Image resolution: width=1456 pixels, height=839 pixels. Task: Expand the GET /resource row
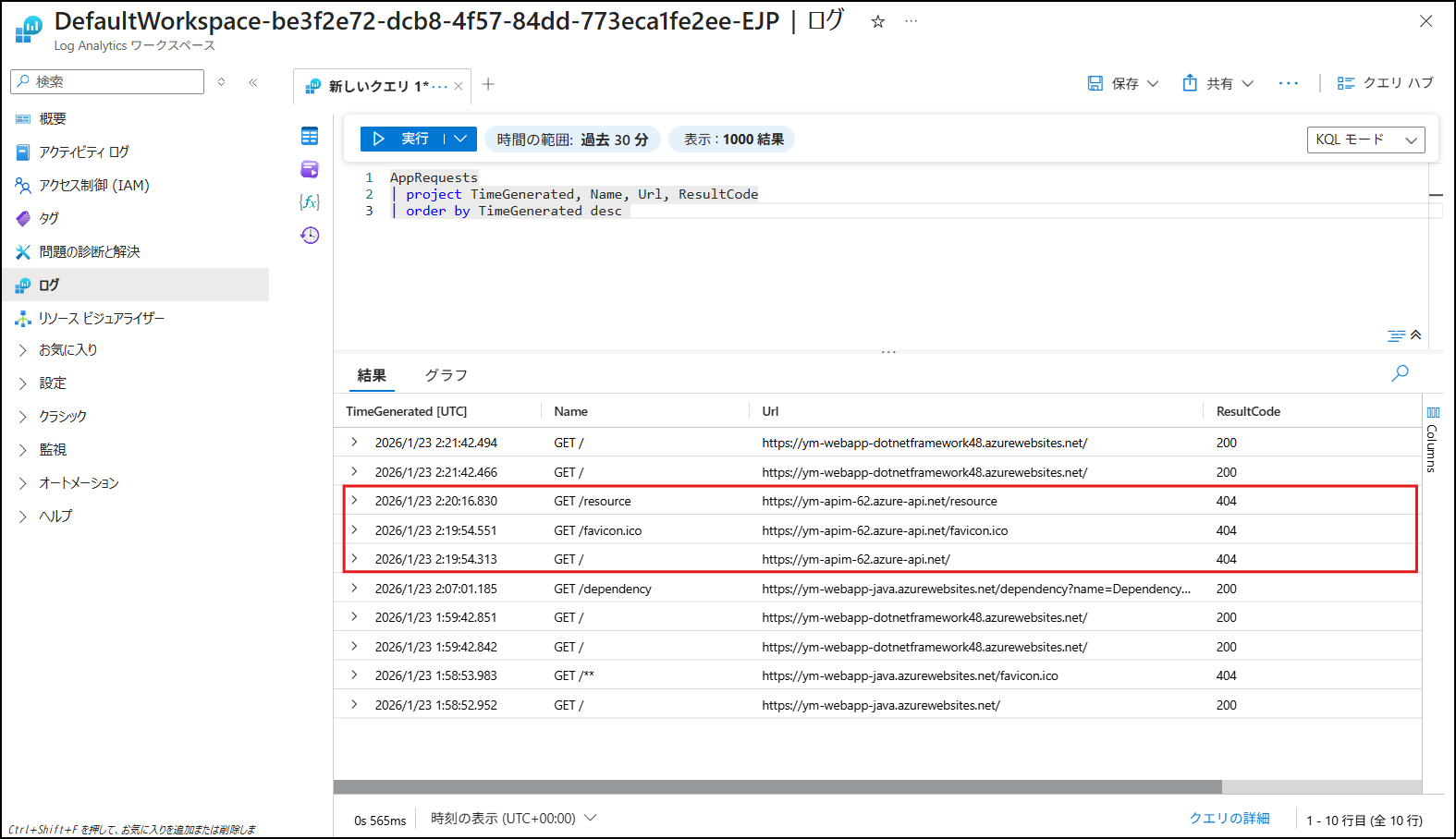click(354, 501)
